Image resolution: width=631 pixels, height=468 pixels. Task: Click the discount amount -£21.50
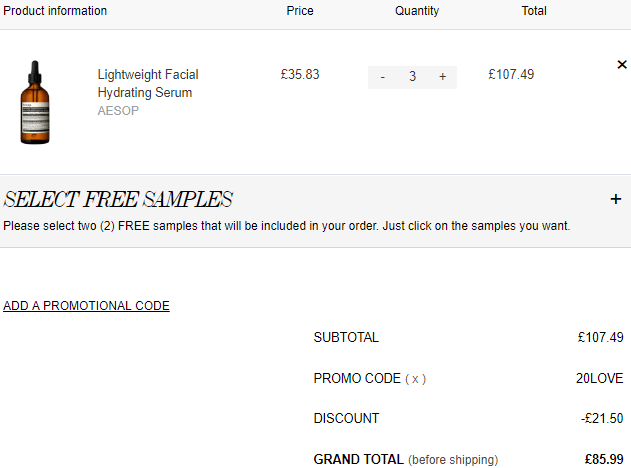602,419
